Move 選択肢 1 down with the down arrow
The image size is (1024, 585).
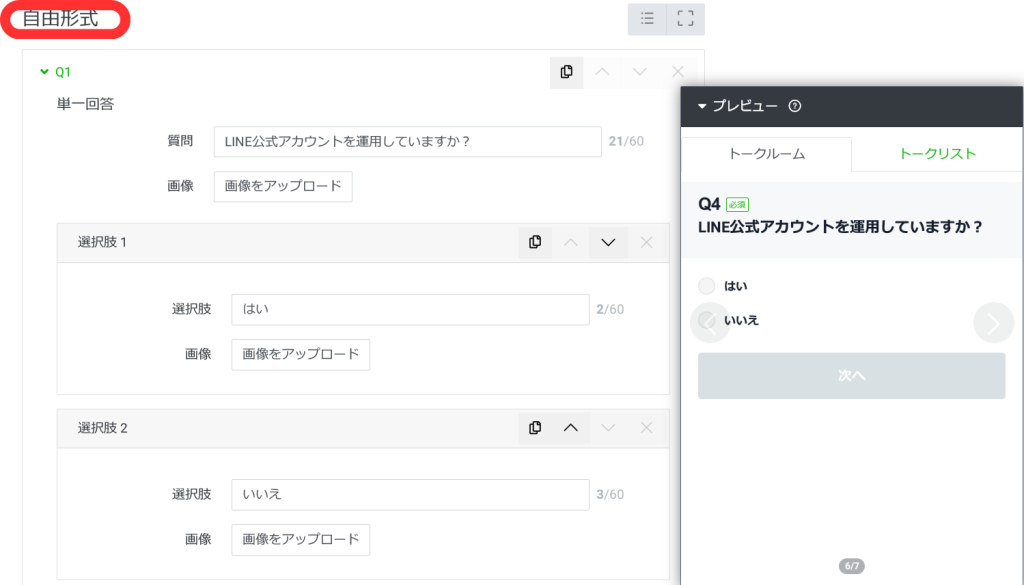point(608,242)
